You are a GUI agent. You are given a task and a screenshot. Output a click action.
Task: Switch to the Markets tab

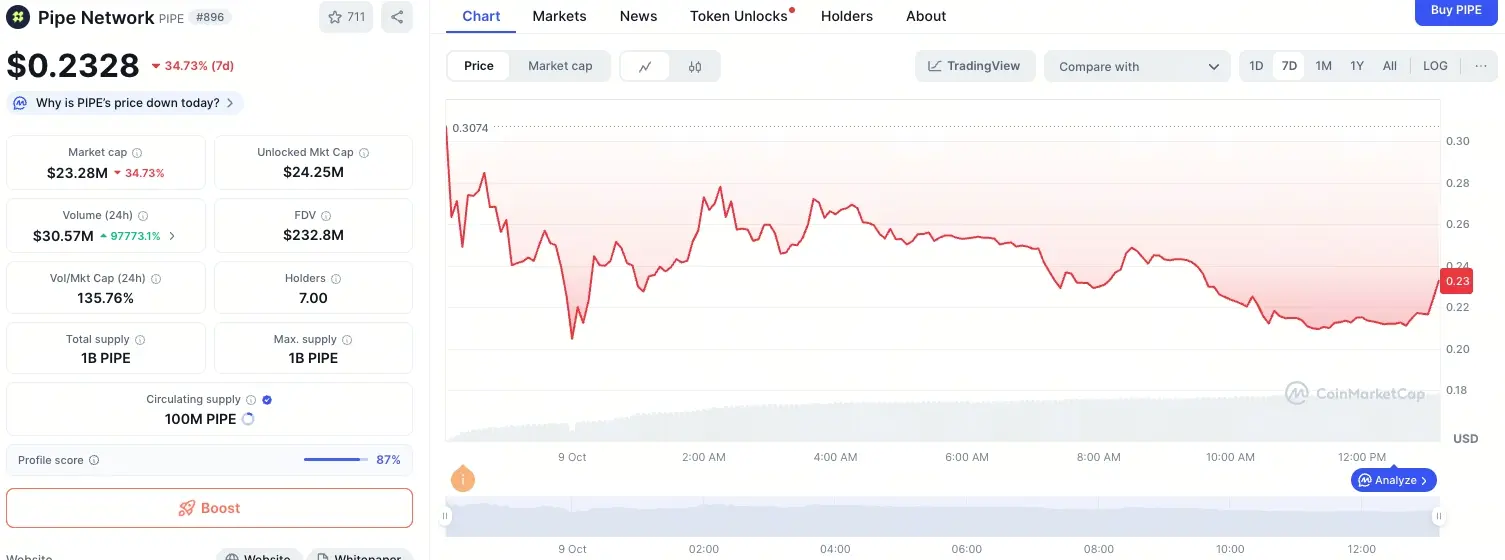coord(560,16)
